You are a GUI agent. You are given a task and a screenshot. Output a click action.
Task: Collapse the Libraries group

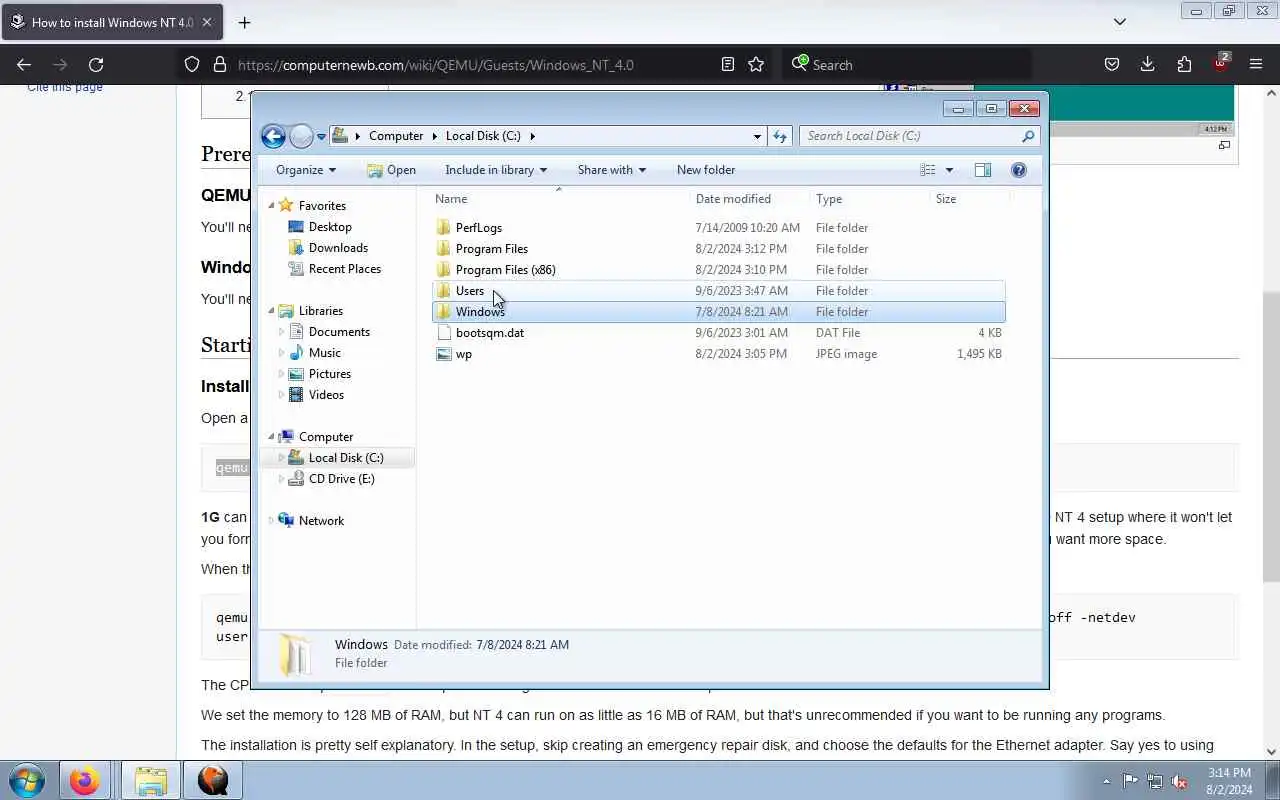click(271, 311)
